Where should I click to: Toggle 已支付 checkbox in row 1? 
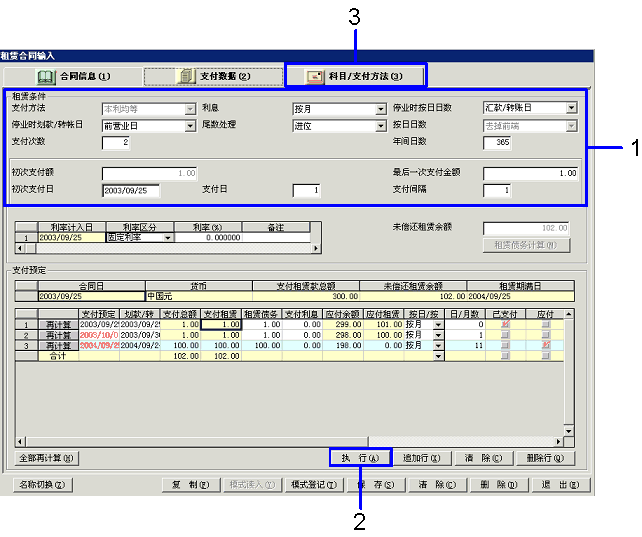click(x=504, y=325)
